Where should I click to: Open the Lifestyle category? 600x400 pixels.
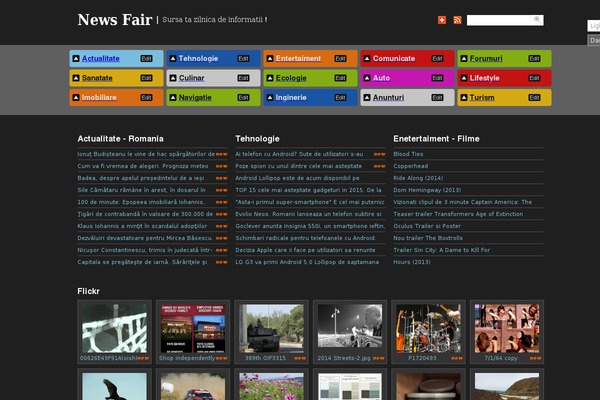click(x=485, y=78)
